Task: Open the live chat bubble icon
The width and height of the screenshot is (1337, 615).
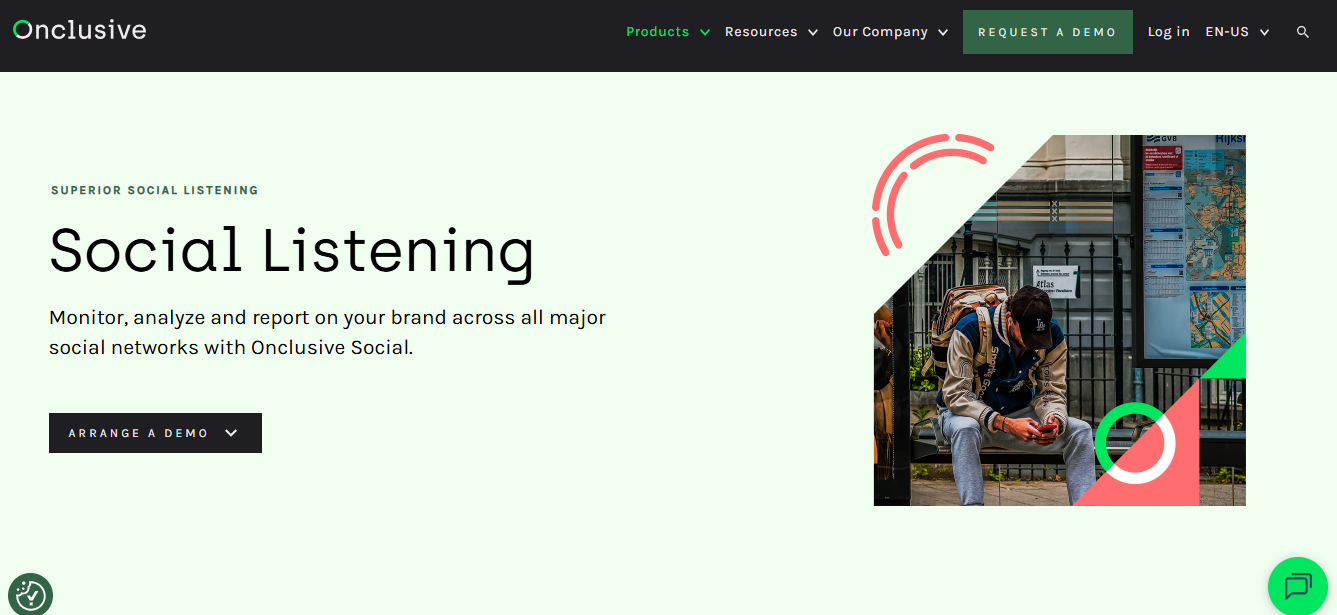Action: tap(1298, 586)
